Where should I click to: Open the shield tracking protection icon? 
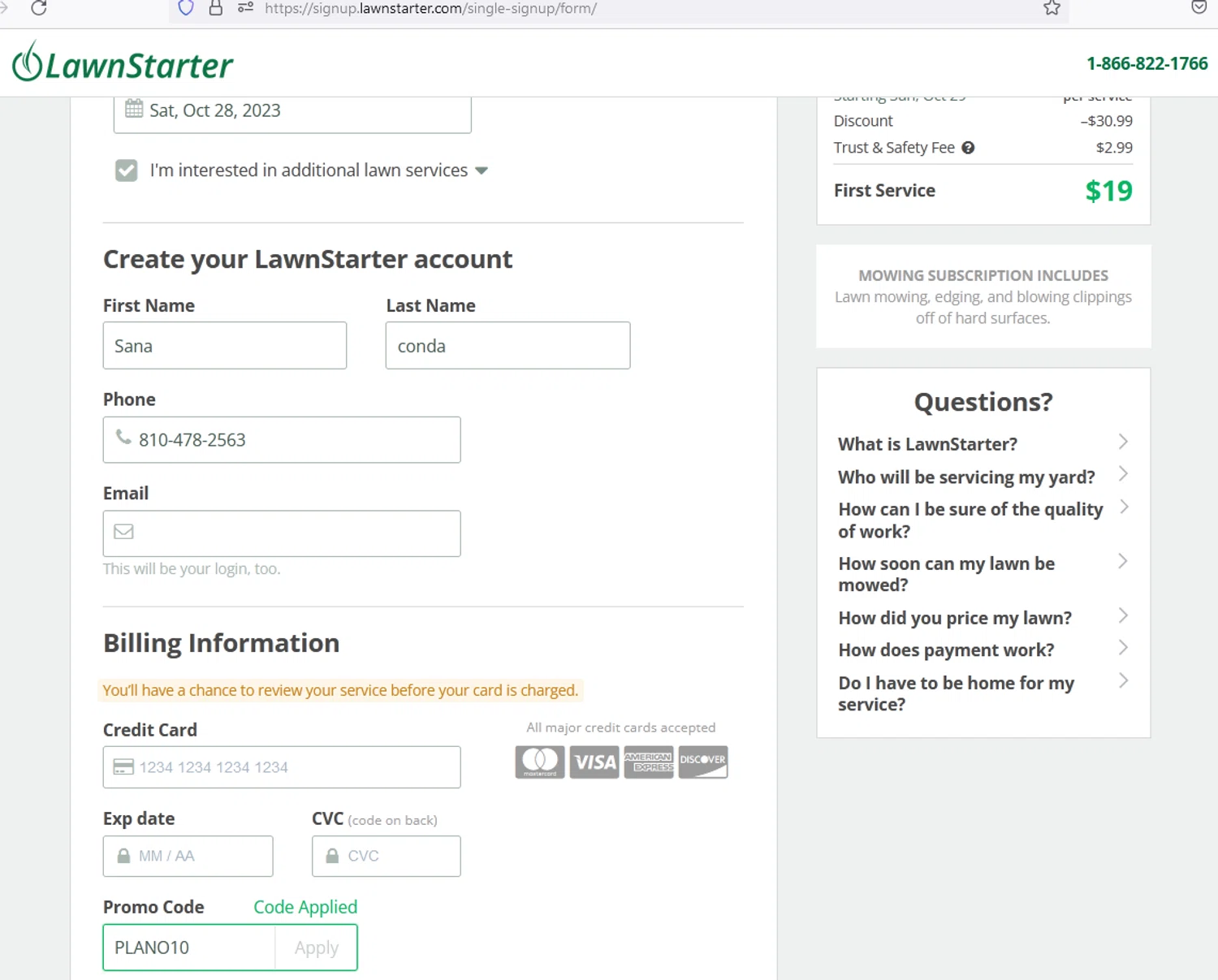pyautogui.click(x=186, y=8)
